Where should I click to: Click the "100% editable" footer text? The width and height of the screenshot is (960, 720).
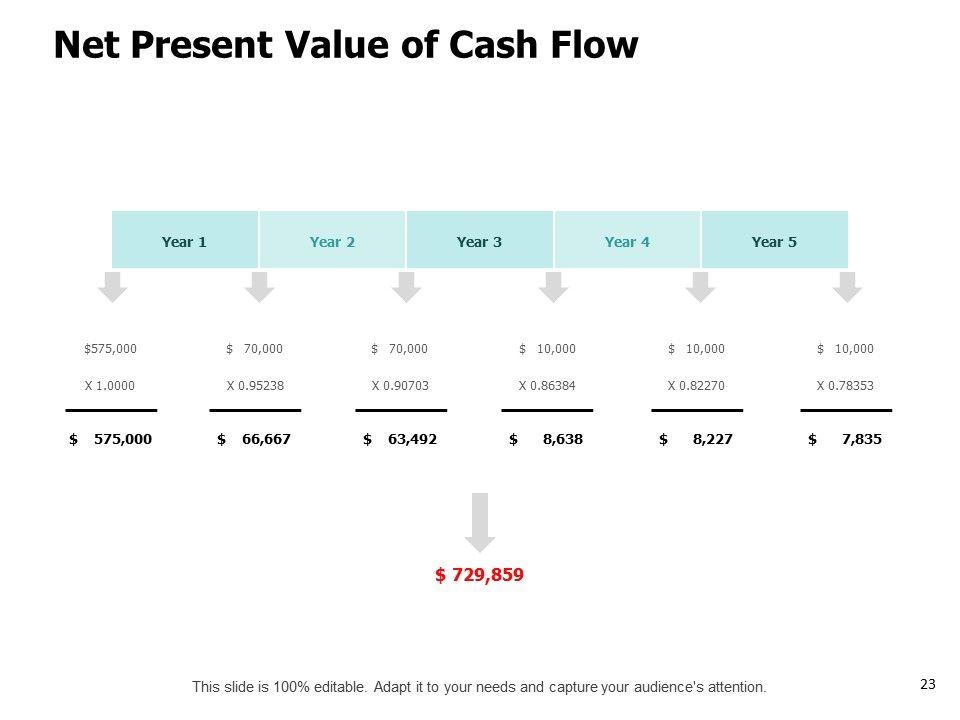tap(479, 687)
